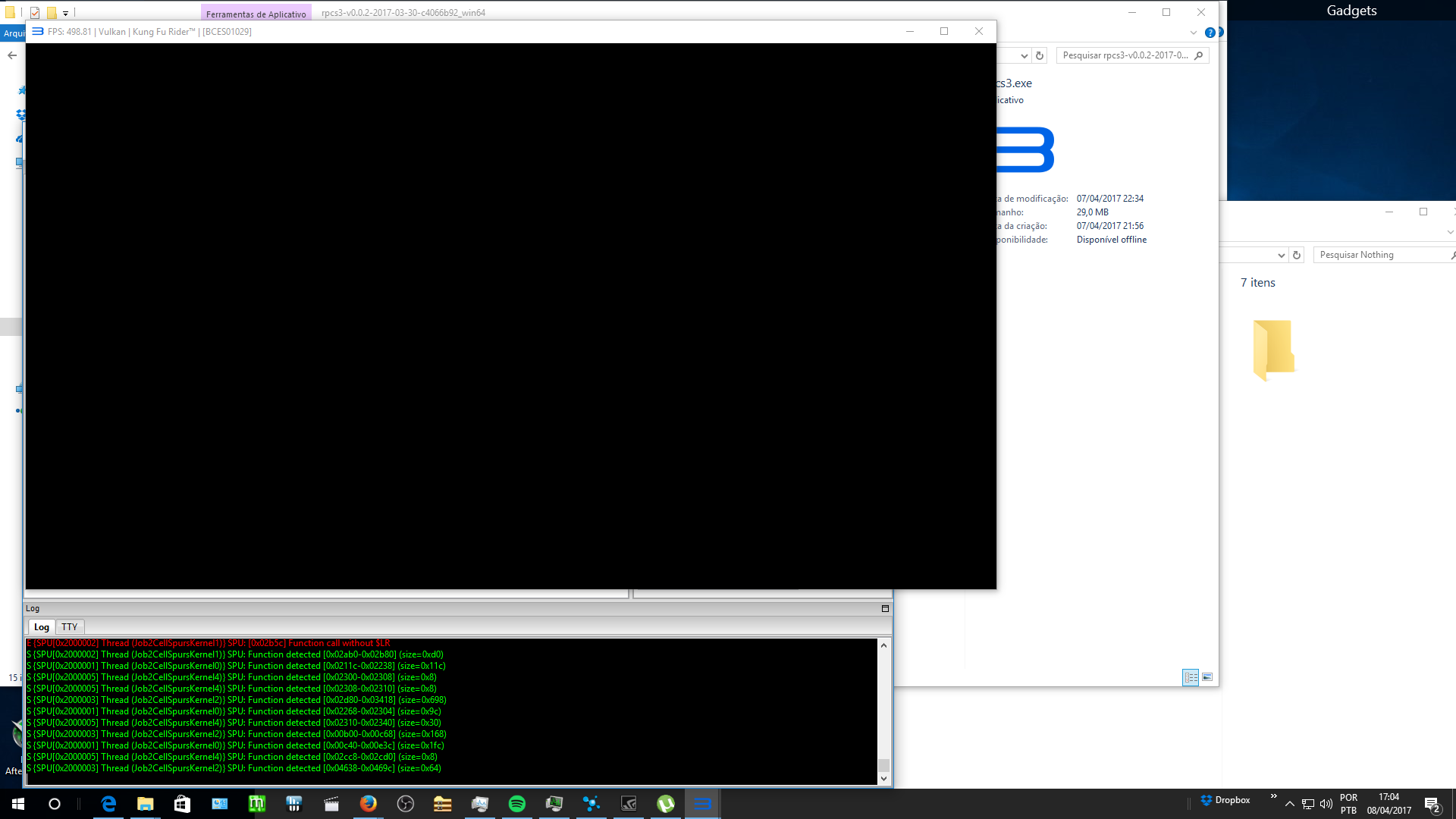Switch to the TTY log tab

point(70,627)
